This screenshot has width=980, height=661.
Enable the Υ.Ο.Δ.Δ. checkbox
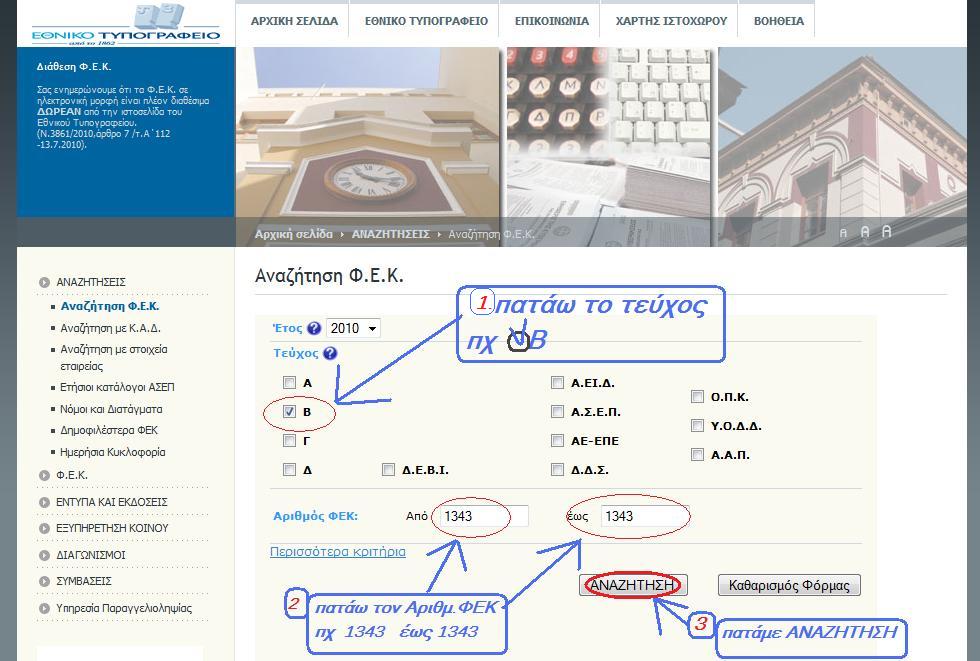[x=697, y=425]
